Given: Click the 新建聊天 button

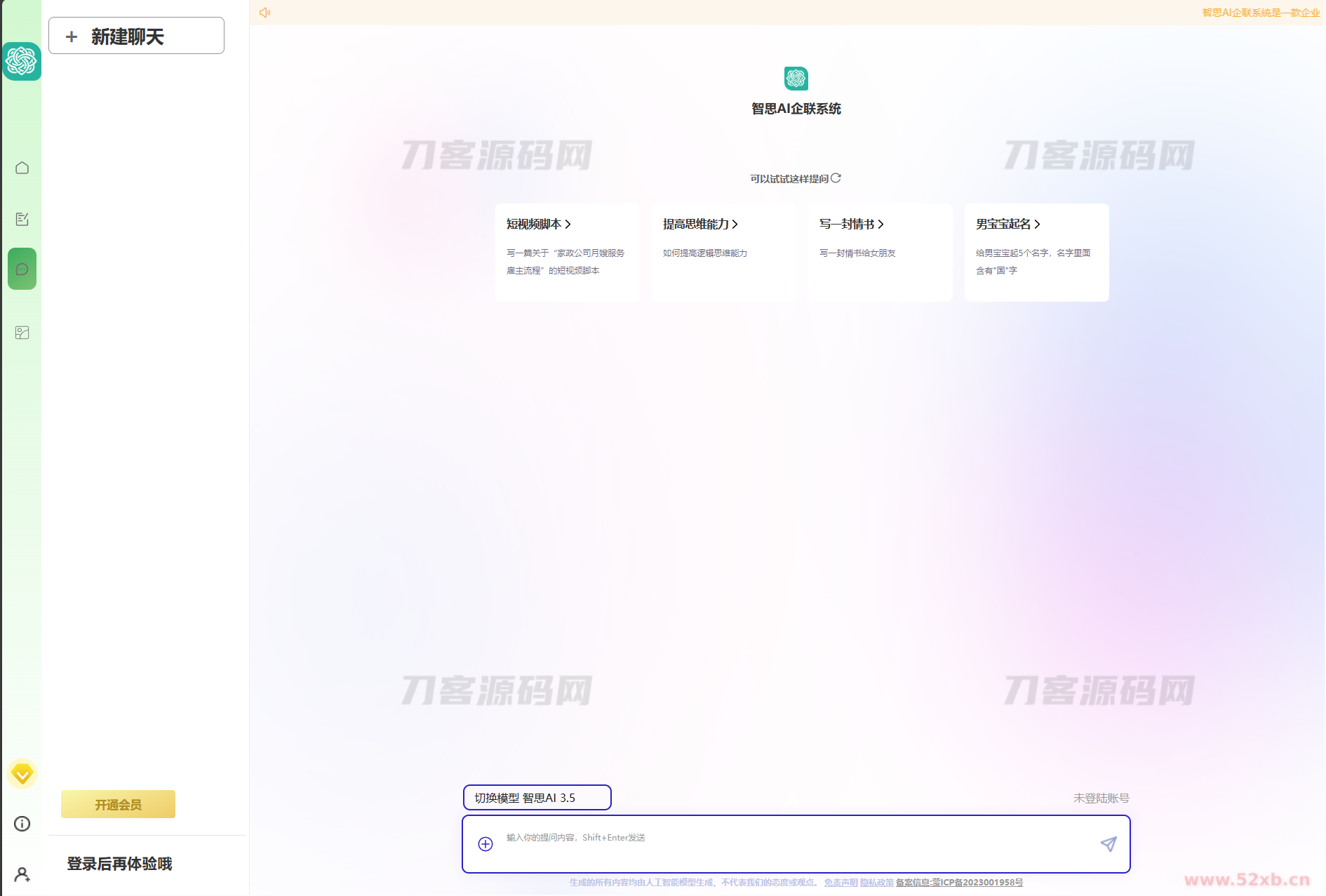Looking at the screenshot, I should [x=136, y=36].
